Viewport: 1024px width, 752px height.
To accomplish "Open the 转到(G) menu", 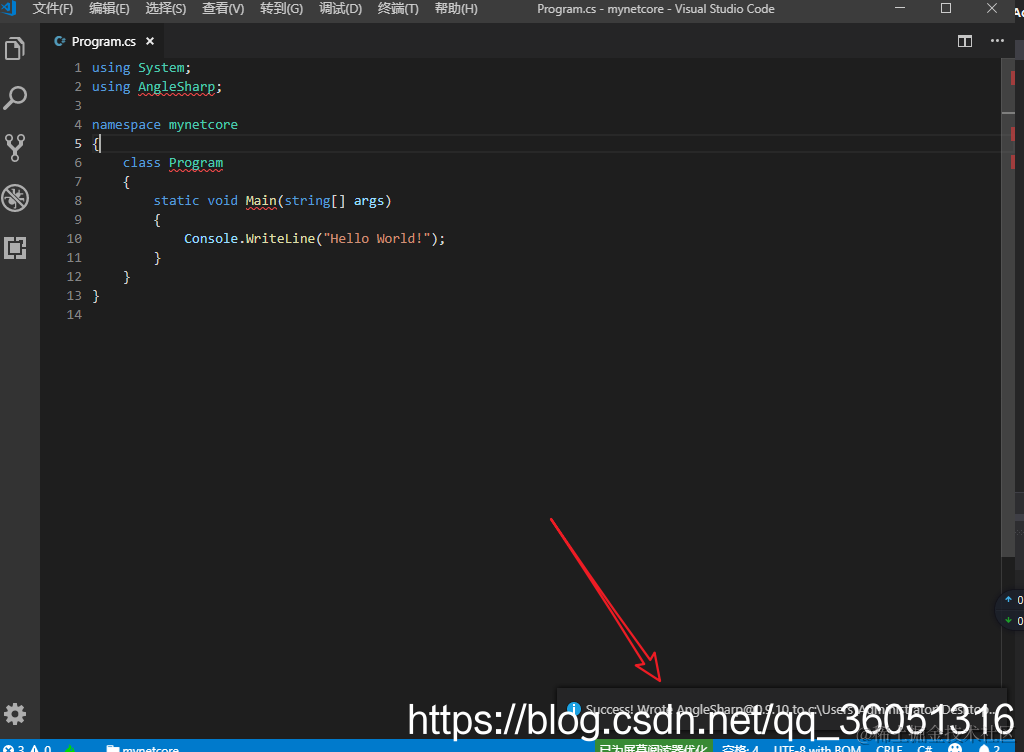I will click(x=281, y=9).
